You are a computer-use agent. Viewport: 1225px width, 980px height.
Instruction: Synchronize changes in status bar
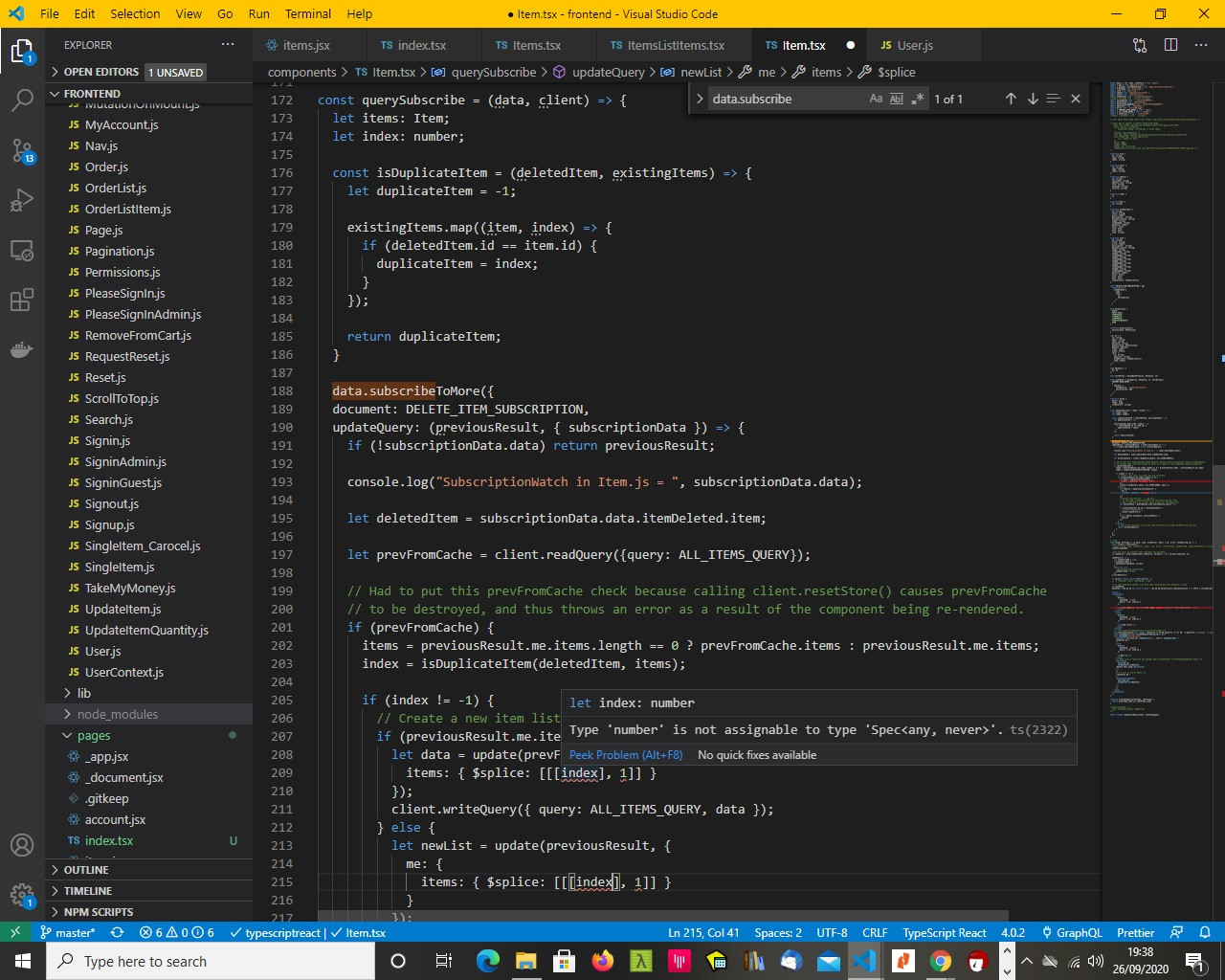(117, 932)
